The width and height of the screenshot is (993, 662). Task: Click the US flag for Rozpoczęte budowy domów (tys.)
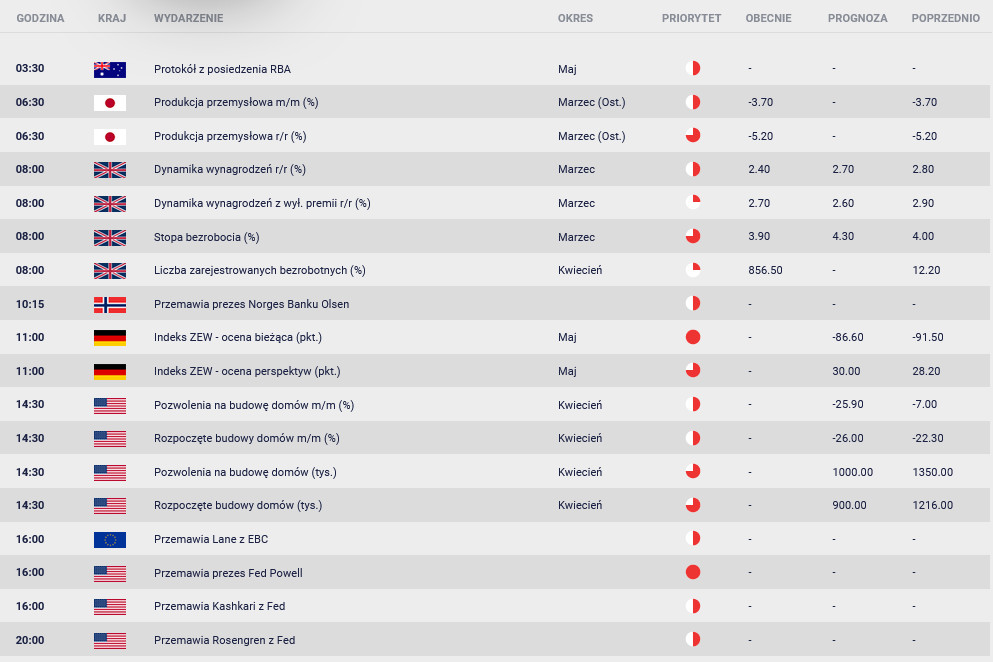110,506
